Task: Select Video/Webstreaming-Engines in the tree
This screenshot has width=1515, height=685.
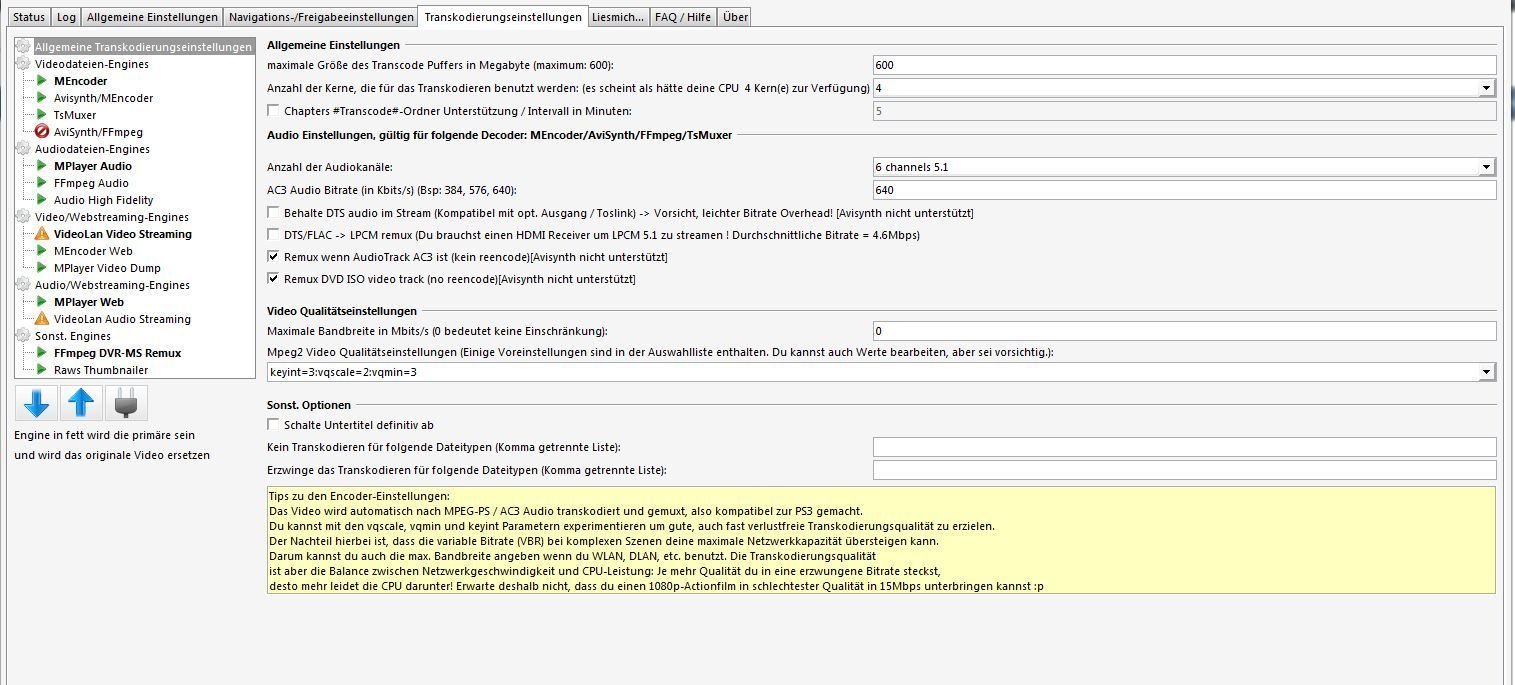Action: click(x=111, y=217)
